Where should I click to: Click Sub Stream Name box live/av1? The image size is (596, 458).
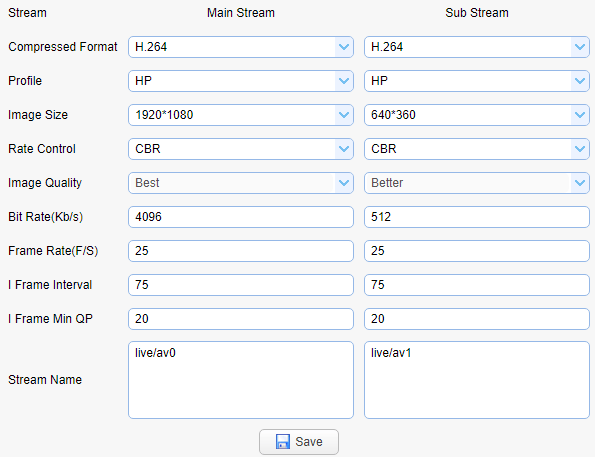click(x=477, y=380)
